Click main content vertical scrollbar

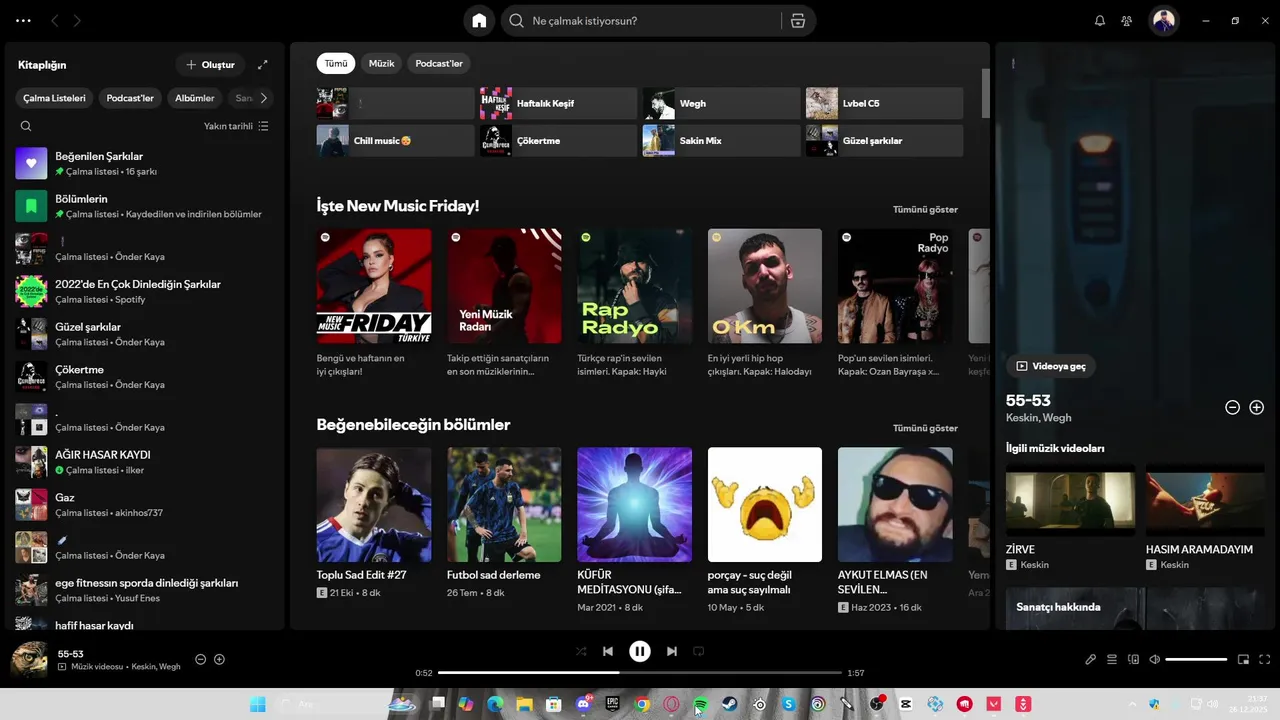pyautogui.click(x=986, y=93)
